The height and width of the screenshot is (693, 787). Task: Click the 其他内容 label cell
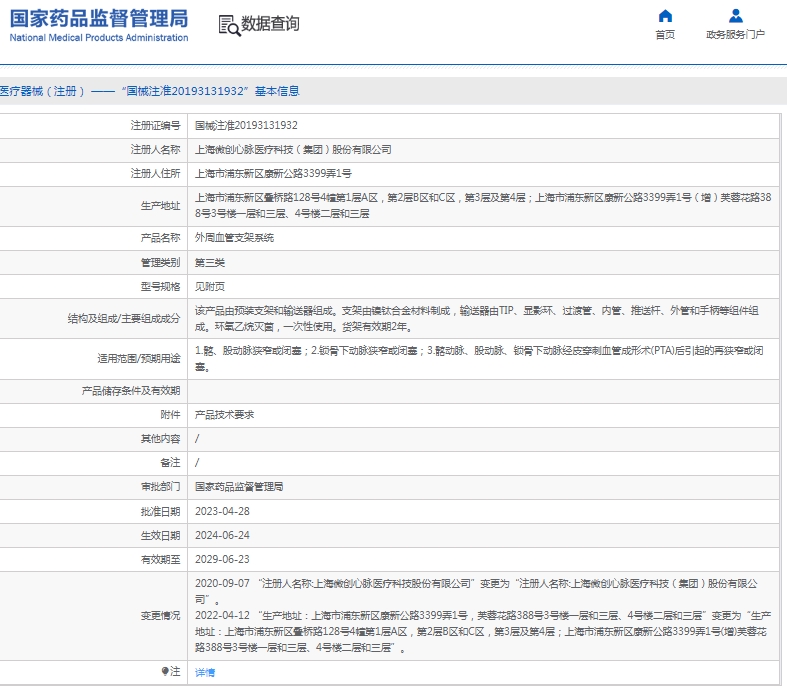(160, 439)
